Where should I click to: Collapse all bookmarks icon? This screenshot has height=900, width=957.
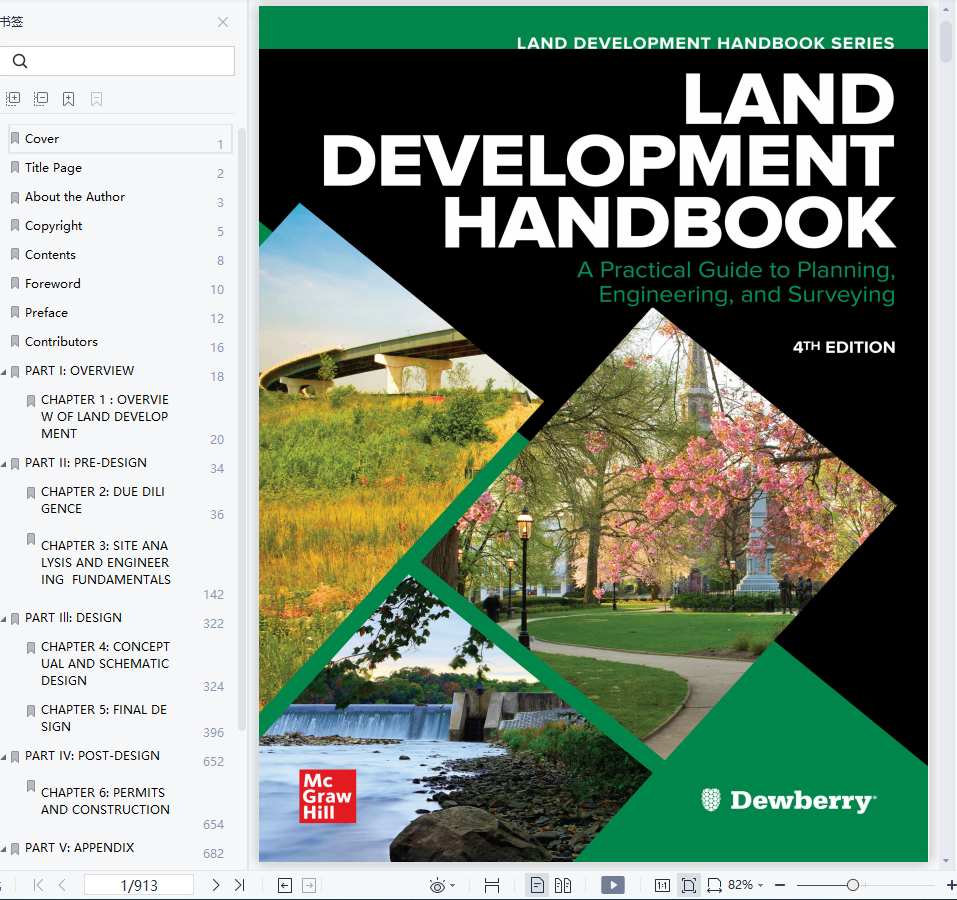tap(41, 98)
